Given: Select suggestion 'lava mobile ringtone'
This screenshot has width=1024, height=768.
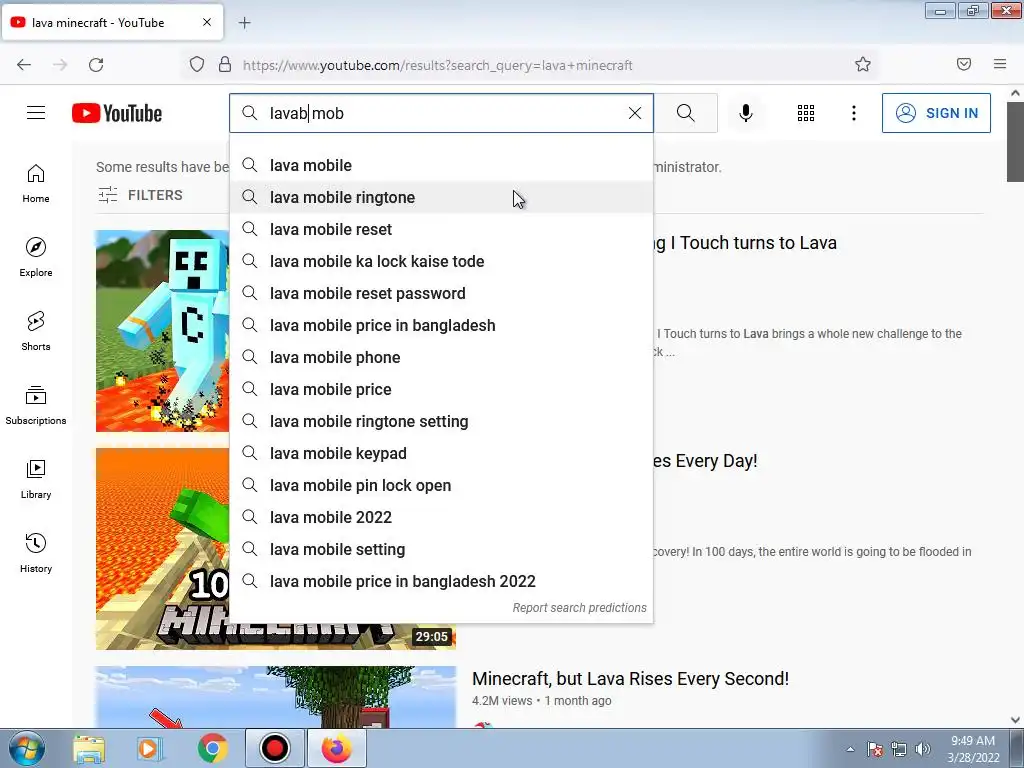Looking at the screenshot, I should click(x=441, y=197).
